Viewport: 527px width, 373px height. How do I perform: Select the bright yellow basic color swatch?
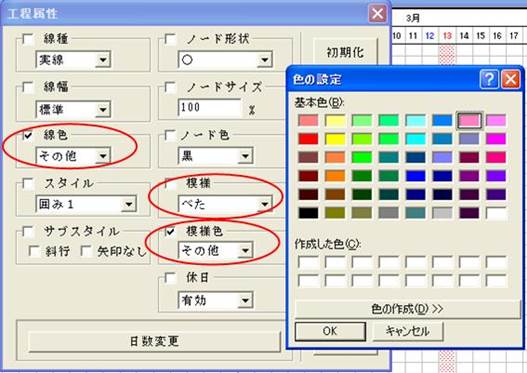pos(335,138)
